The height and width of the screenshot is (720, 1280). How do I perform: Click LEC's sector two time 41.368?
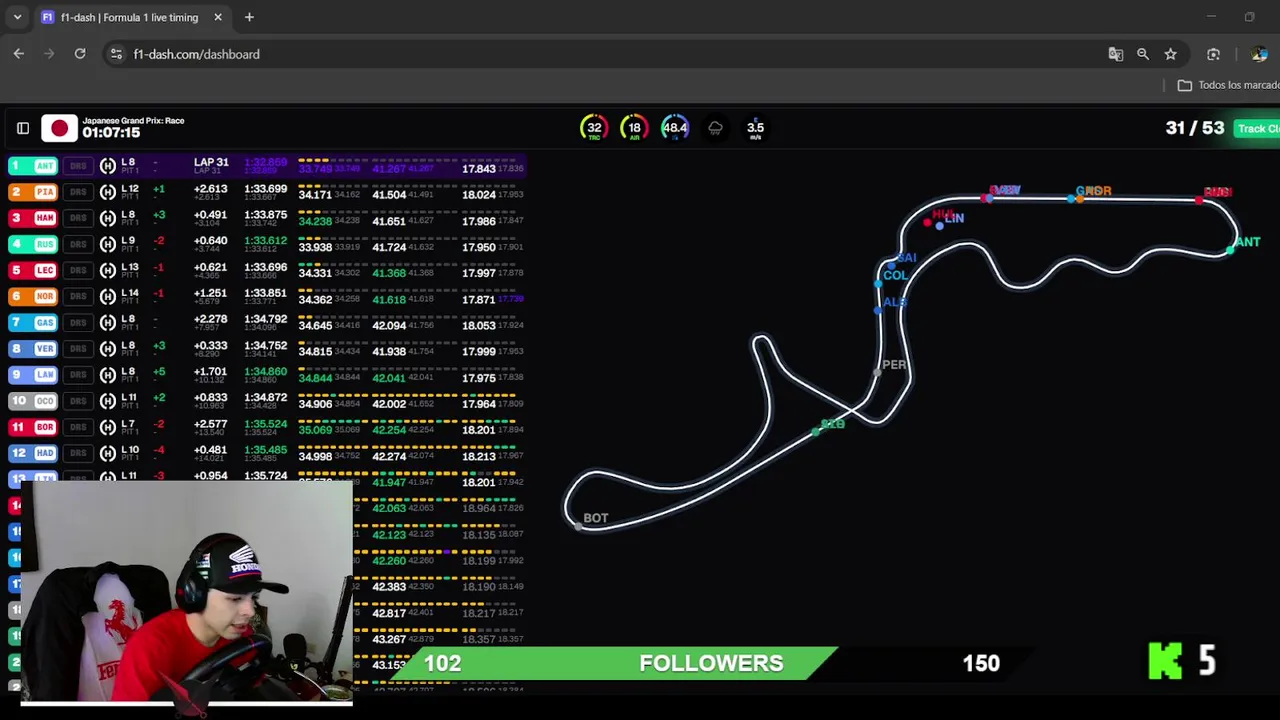[388, 273]
